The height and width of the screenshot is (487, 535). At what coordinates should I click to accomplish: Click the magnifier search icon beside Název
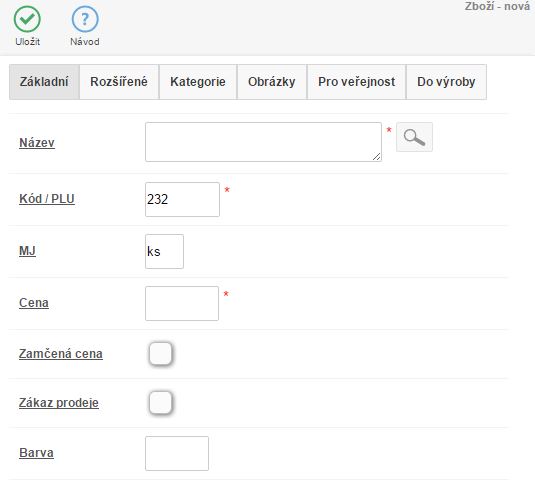pyautogui.click(x=414, y=137)
